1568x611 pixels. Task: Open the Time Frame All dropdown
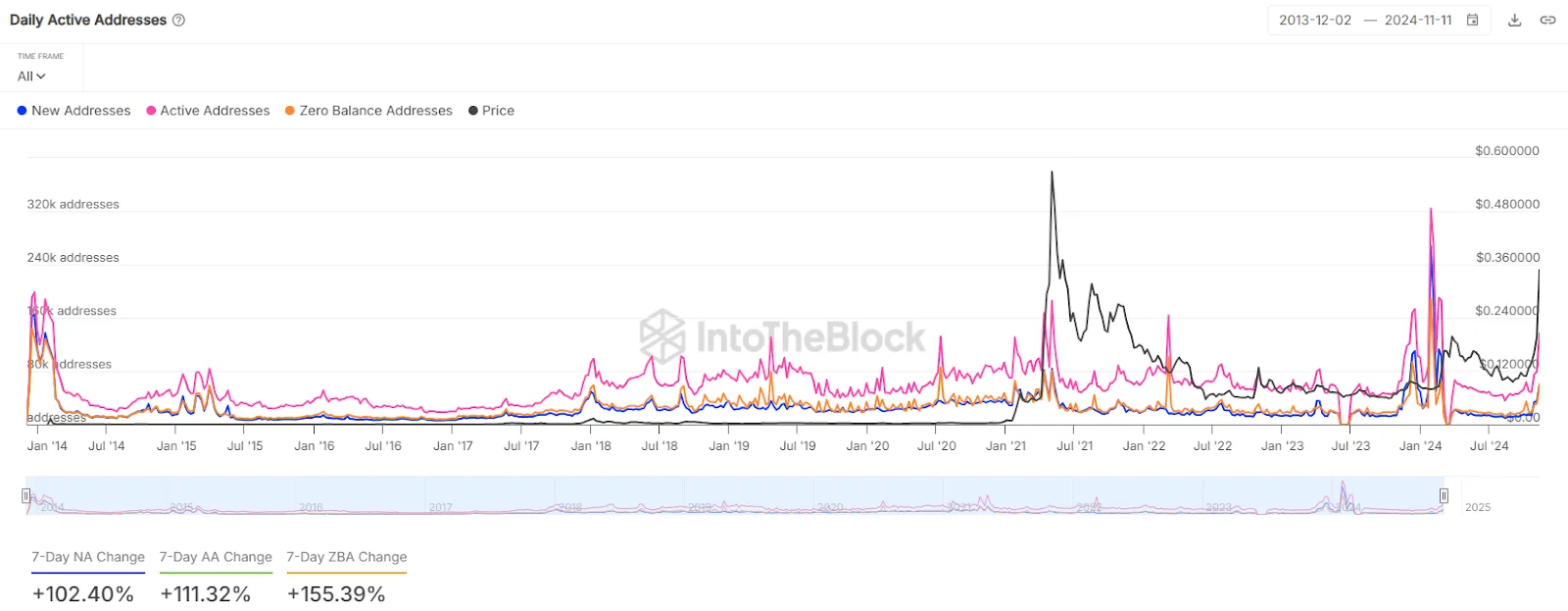pos(26,76)
